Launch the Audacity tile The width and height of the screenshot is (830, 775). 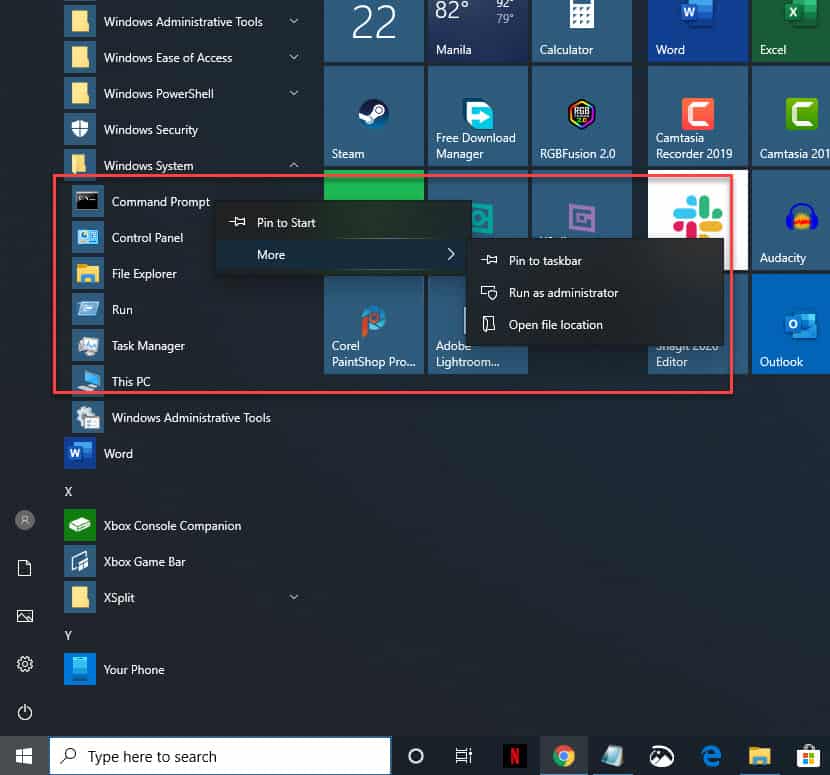791,220
